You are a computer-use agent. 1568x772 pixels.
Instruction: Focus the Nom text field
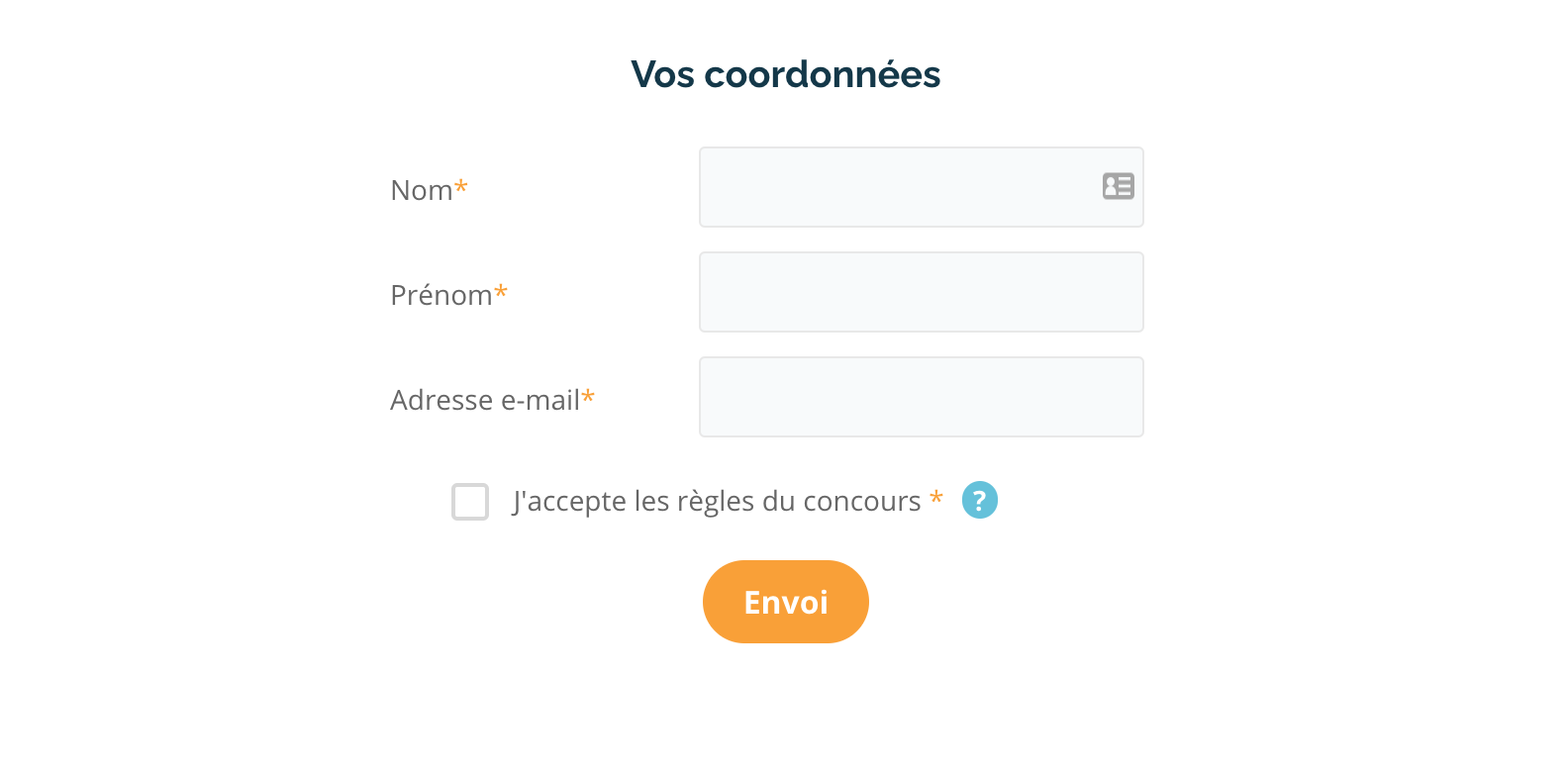(922, 187)
